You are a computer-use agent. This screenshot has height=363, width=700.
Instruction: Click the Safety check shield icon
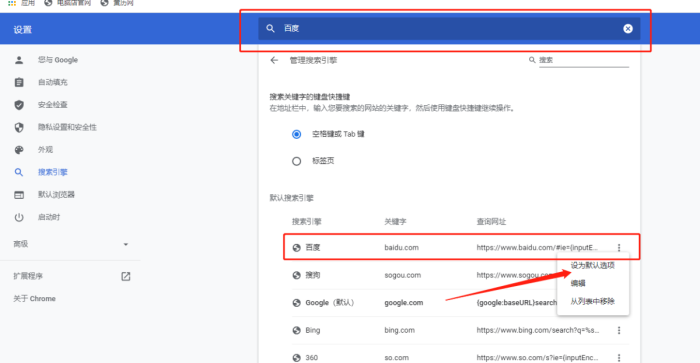click(19, 104)
